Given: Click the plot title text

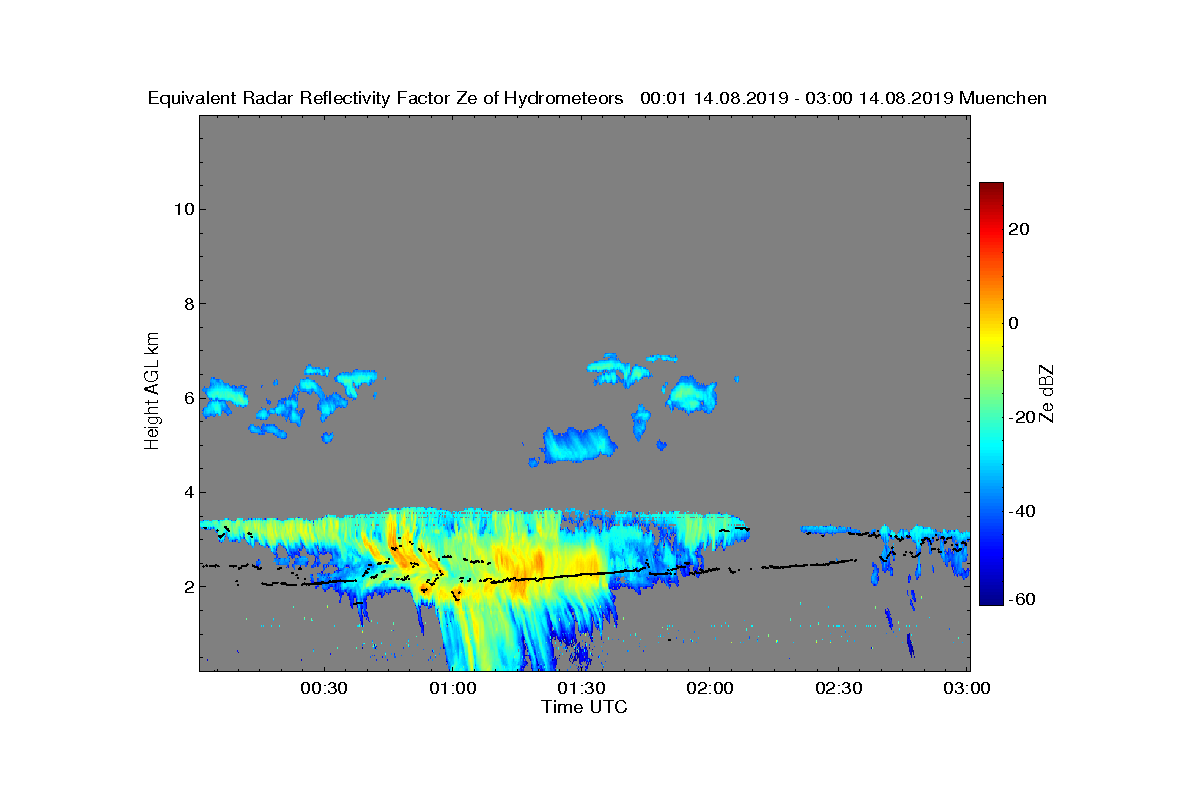Looking at the screenshot, I should coord(597,98).
